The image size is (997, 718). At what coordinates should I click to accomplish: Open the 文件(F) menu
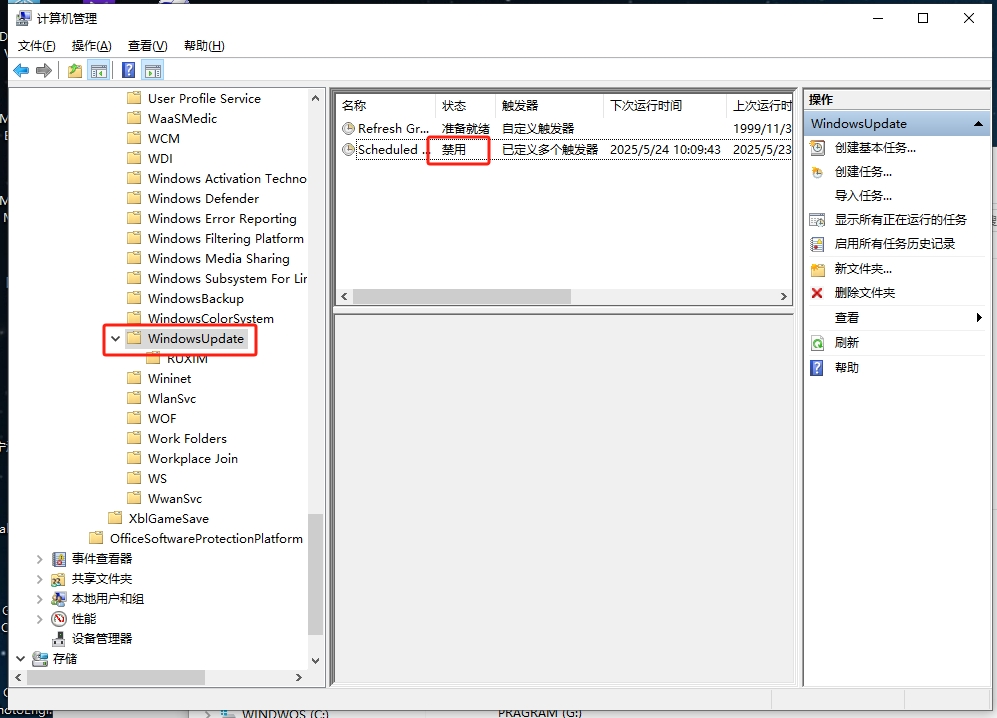37,46
